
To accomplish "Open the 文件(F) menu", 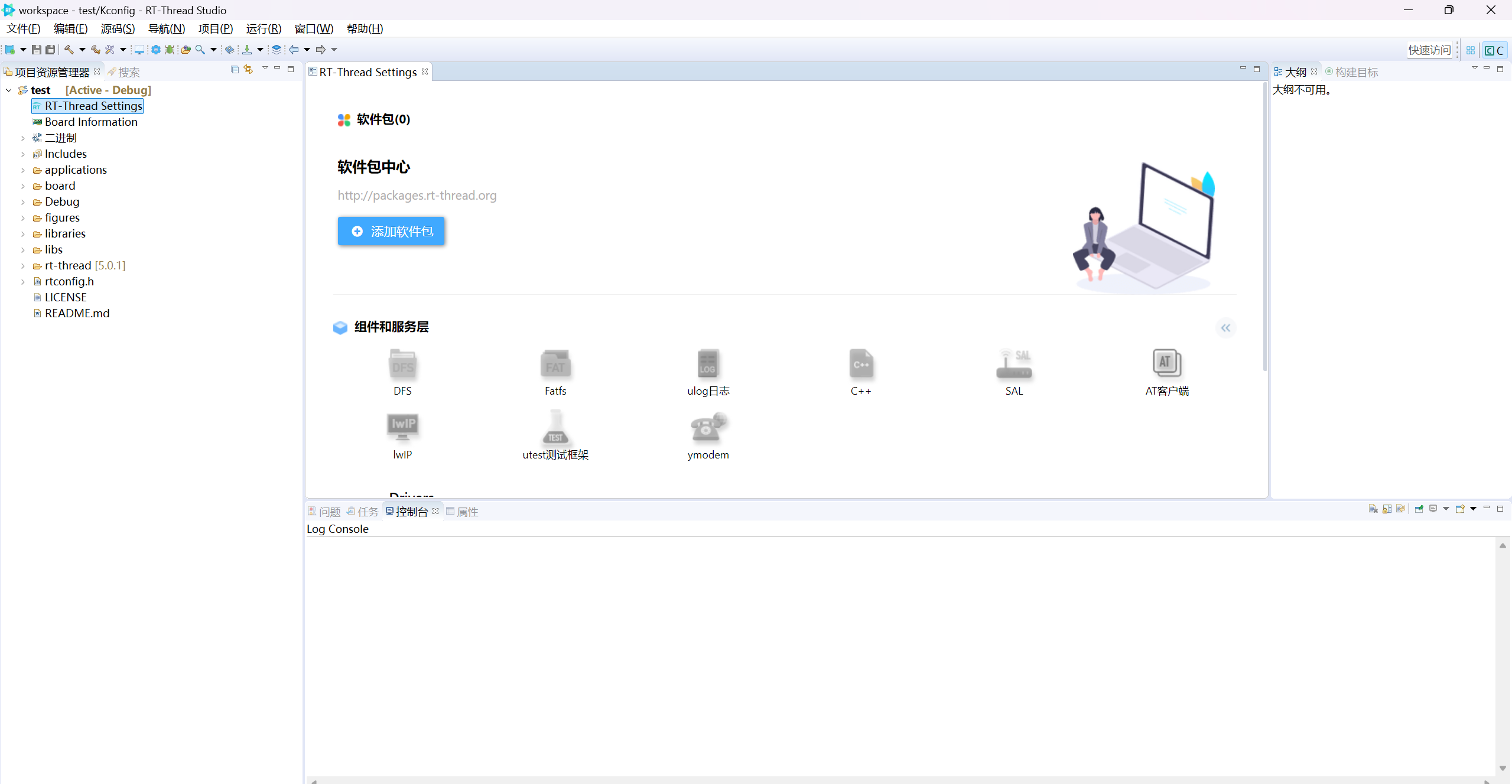I will pos(24,28).
